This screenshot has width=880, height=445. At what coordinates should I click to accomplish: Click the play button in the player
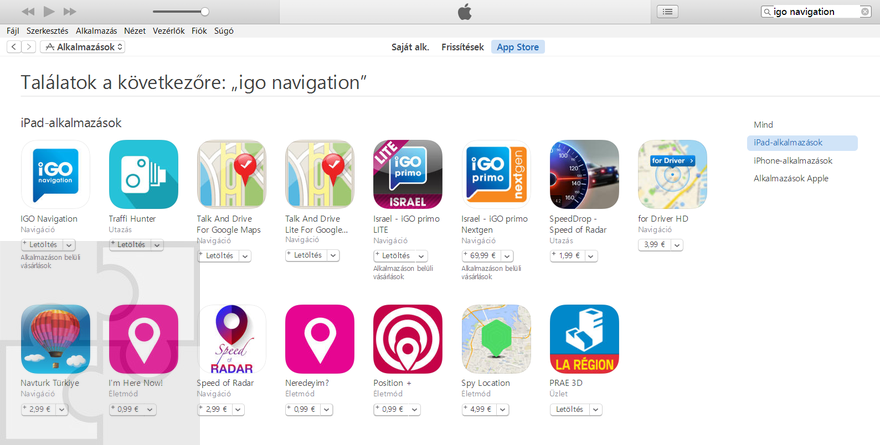point(49,11)
